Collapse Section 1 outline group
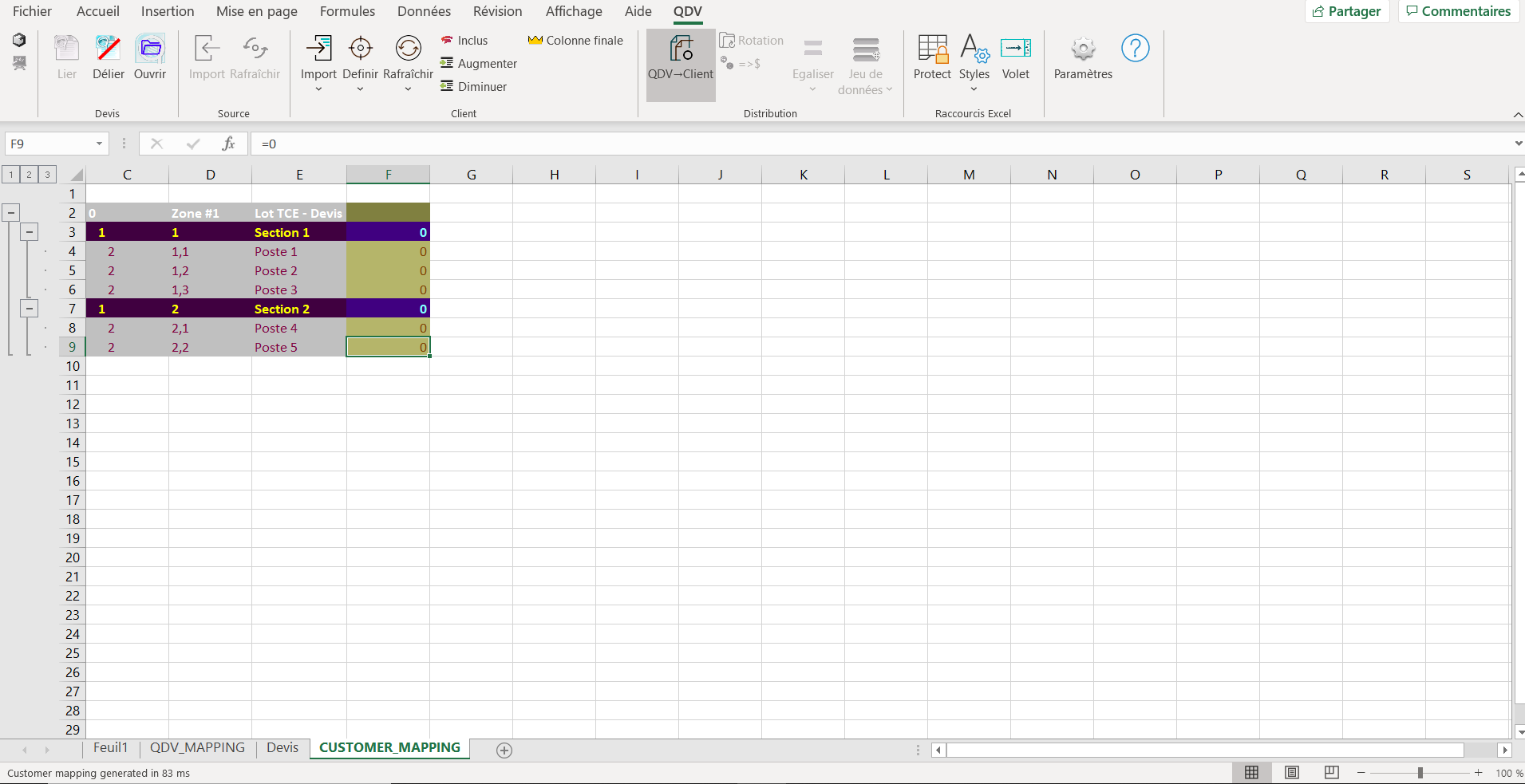This screenshot has width=1525, height=784. 30,232
